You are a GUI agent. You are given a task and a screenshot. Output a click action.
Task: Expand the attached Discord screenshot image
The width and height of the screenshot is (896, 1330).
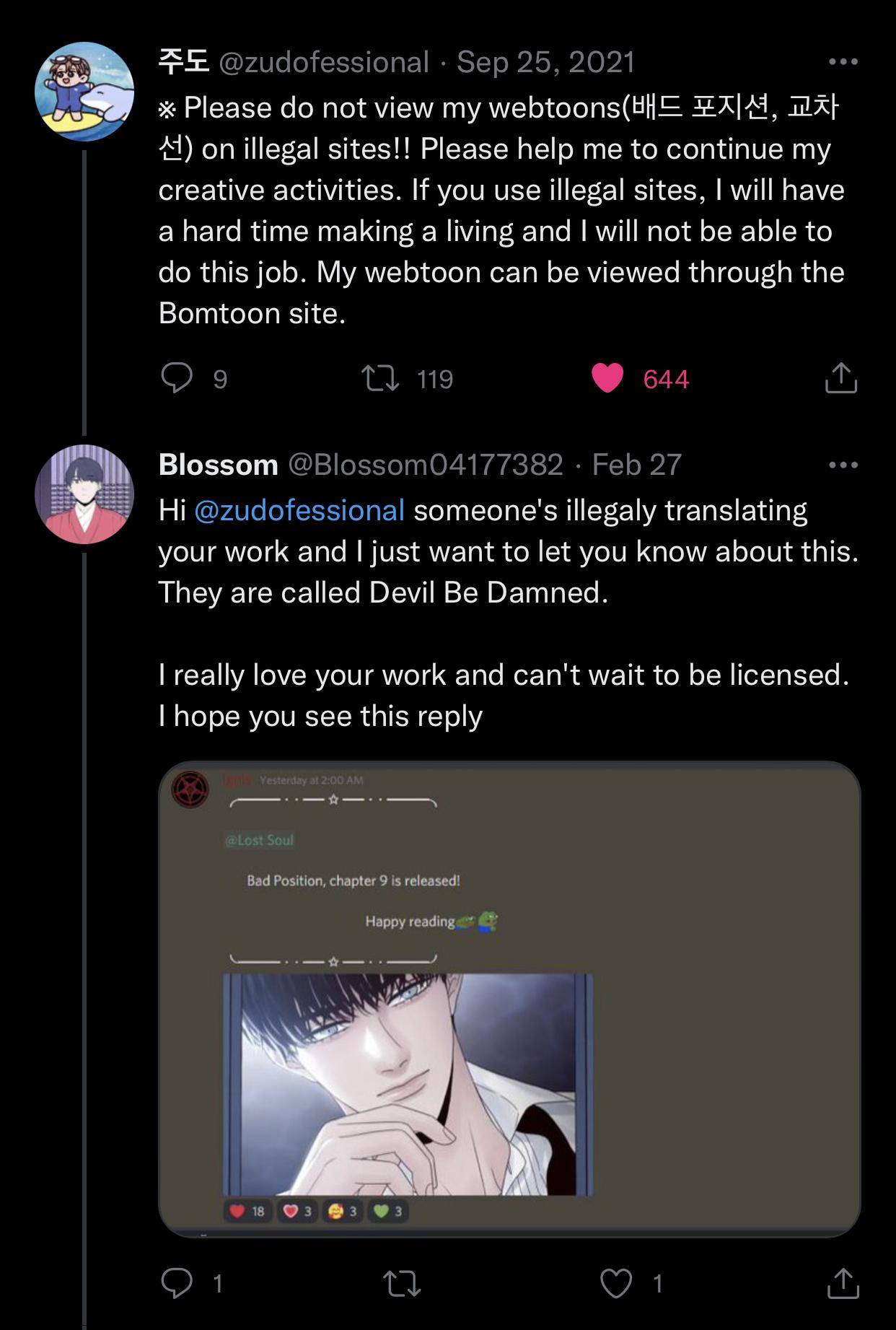pos(509,999)
